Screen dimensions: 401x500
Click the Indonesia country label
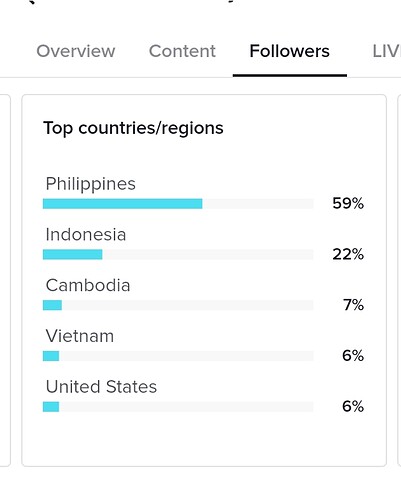[x=86, y=234]
